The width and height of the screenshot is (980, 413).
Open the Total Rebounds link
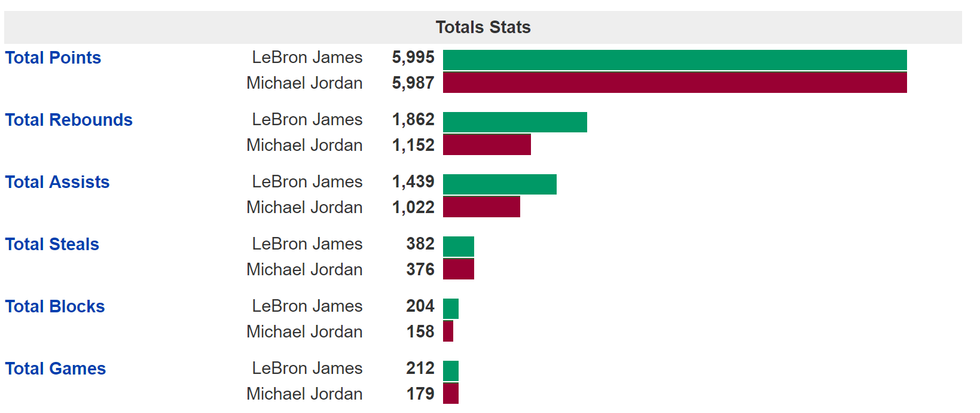[69, 120]
